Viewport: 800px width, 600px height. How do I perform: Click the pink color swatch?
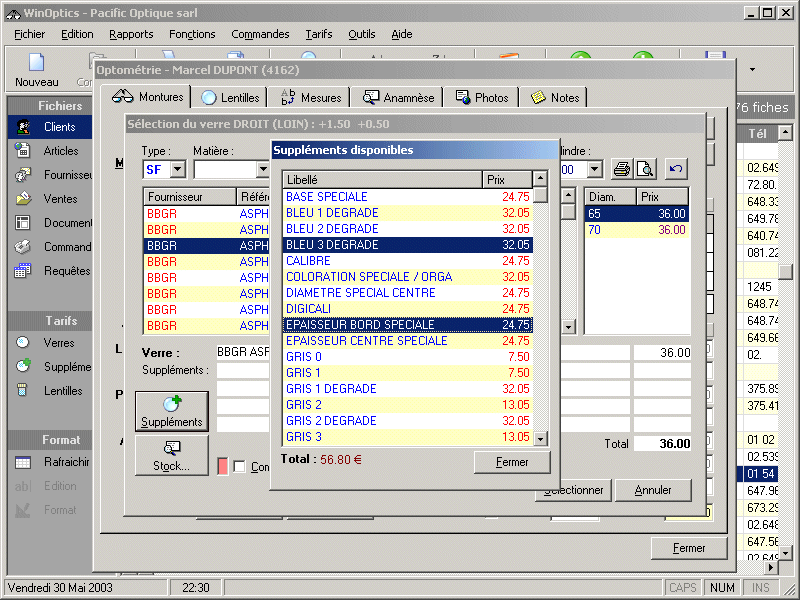(x=223, y=467)
